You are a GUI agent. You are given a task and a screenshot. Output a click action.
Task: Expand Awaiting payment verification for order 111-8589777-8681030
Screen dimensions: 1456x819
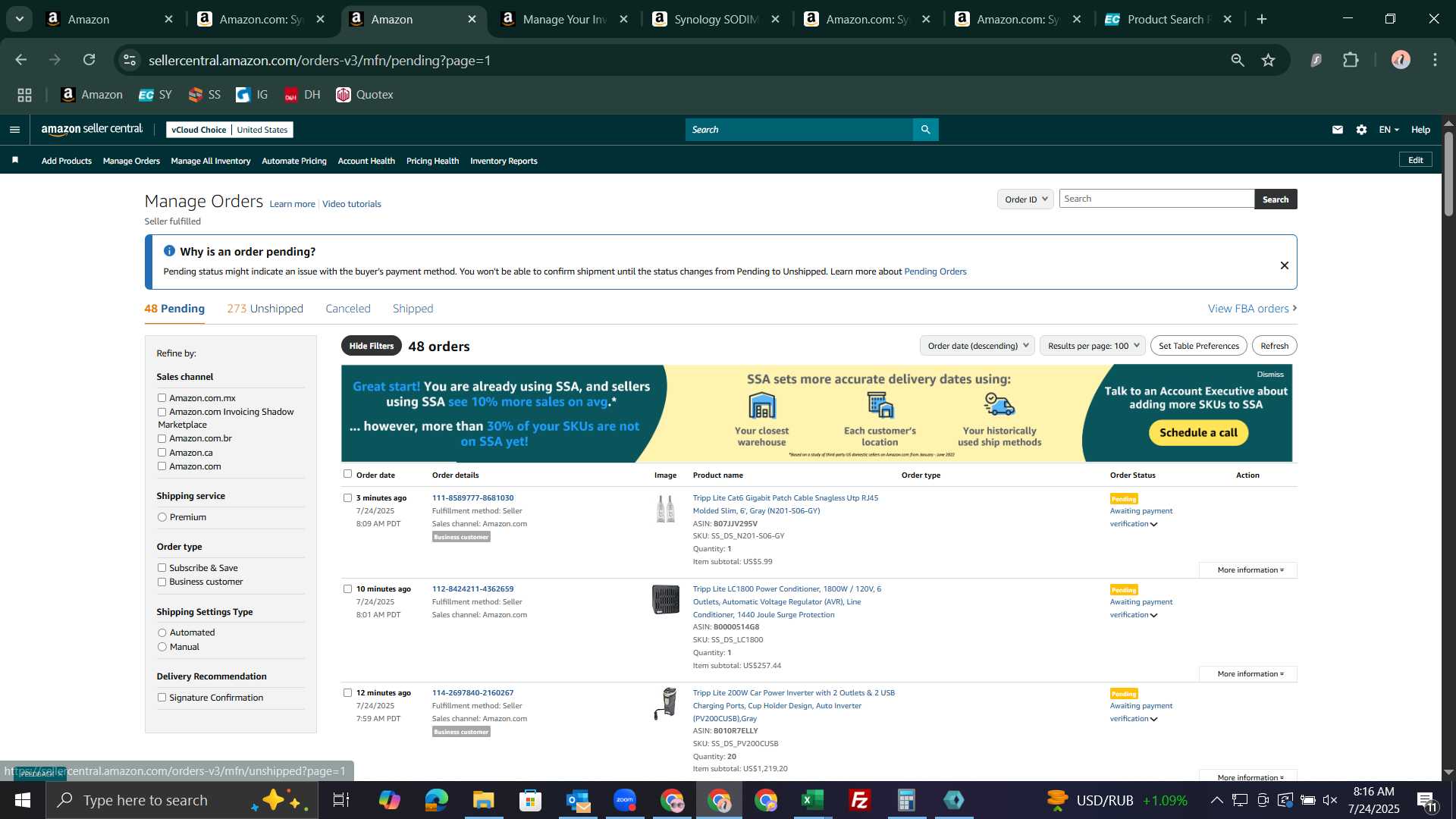pyautogui.click(x=1153, y=524)
